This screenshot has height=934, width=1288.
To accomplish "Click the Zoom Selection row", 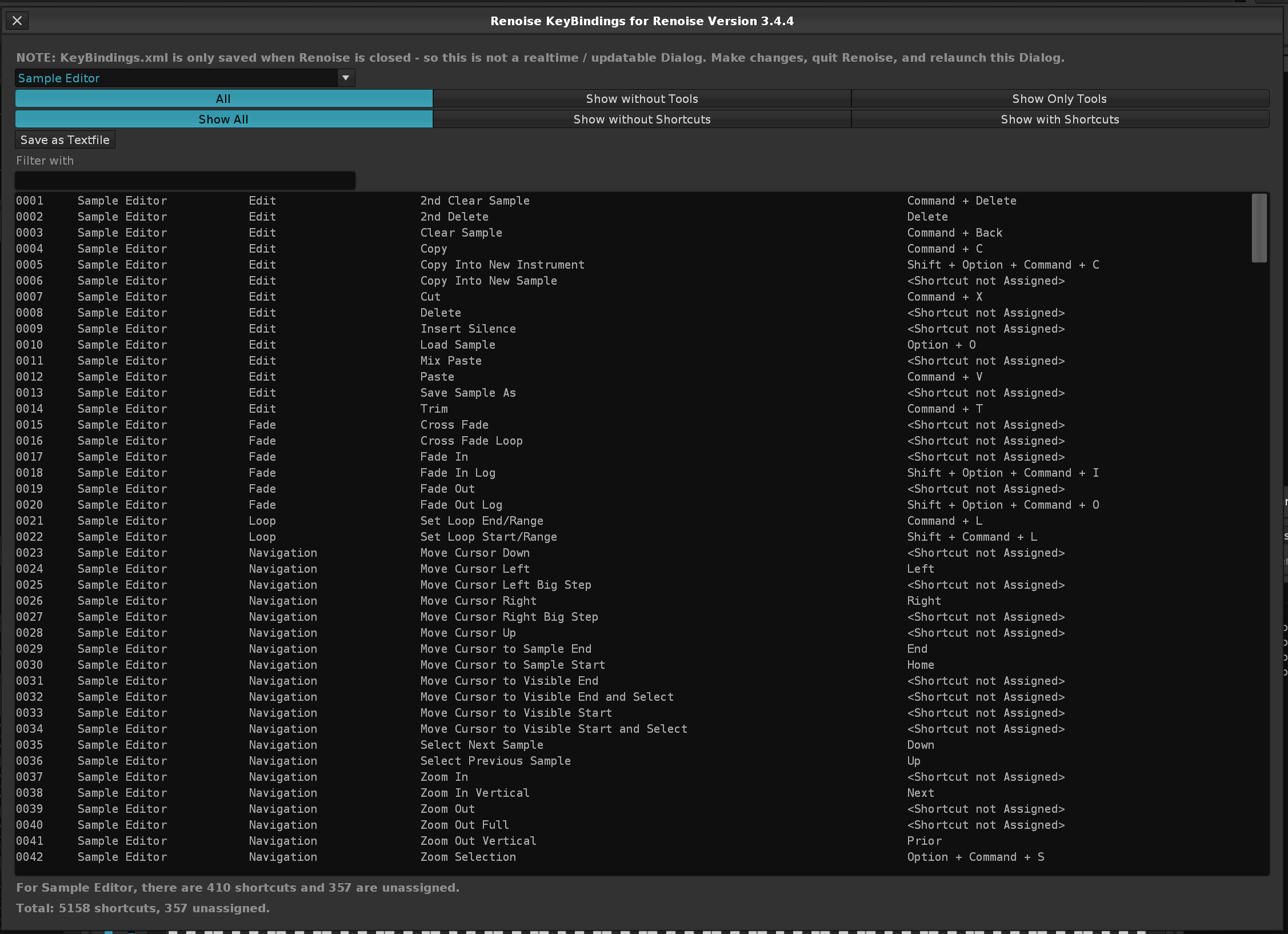I will (x=467, y=857).
